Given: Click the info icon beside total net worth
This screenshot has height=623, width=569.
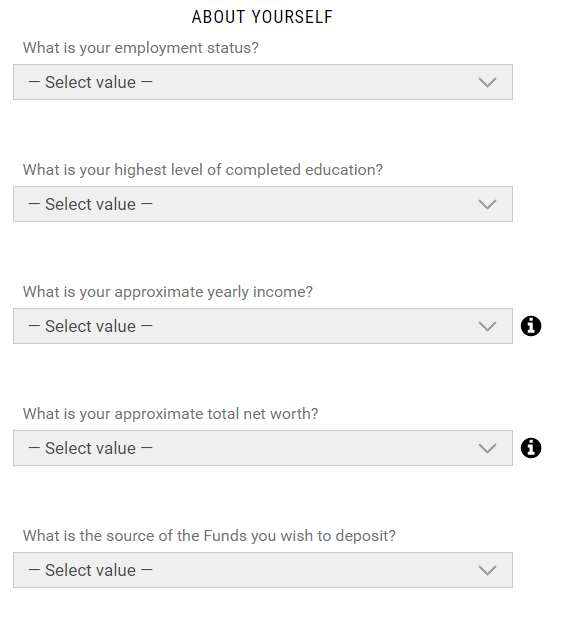Looking at the screenshot, I should click(530, 448).
